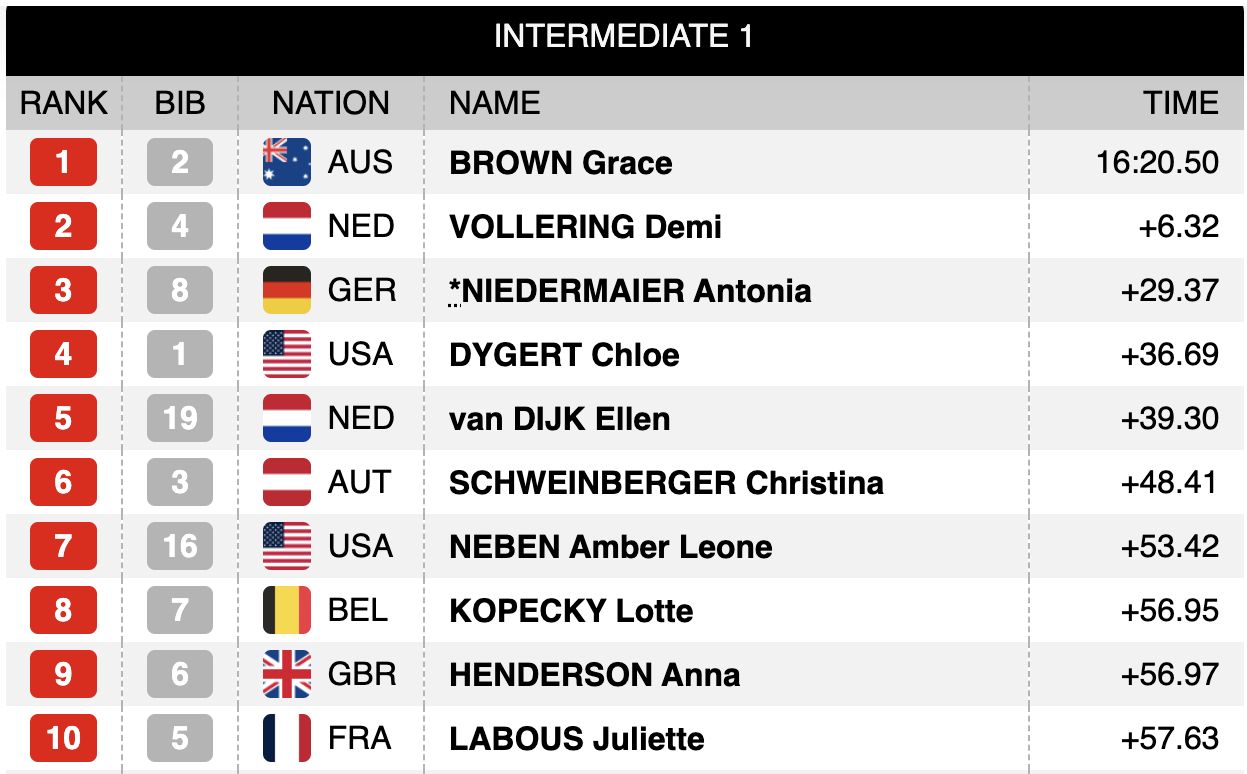Click the red rank 1 badge

tap(63, 162)
